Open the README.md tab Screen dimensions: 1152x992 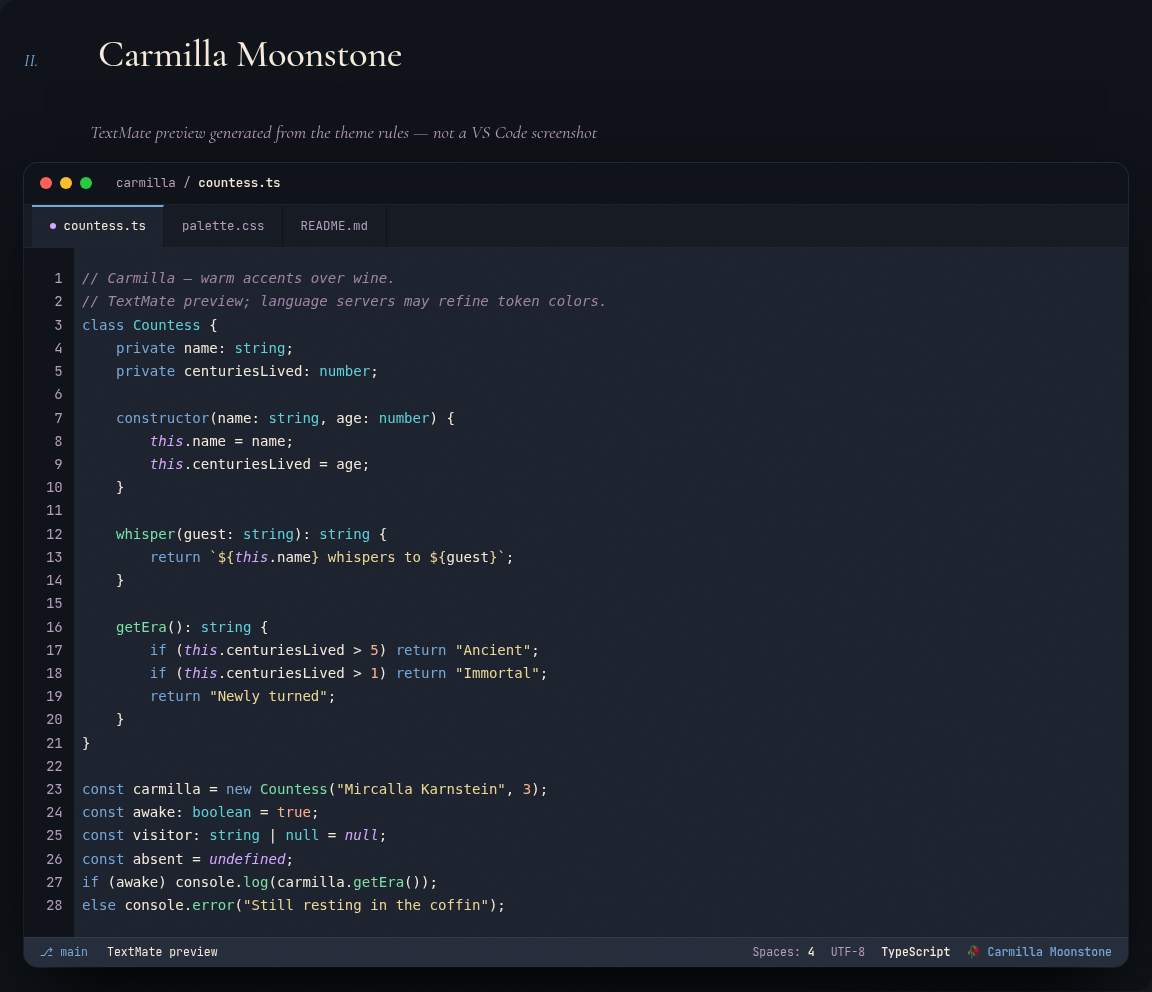(334, 226)
